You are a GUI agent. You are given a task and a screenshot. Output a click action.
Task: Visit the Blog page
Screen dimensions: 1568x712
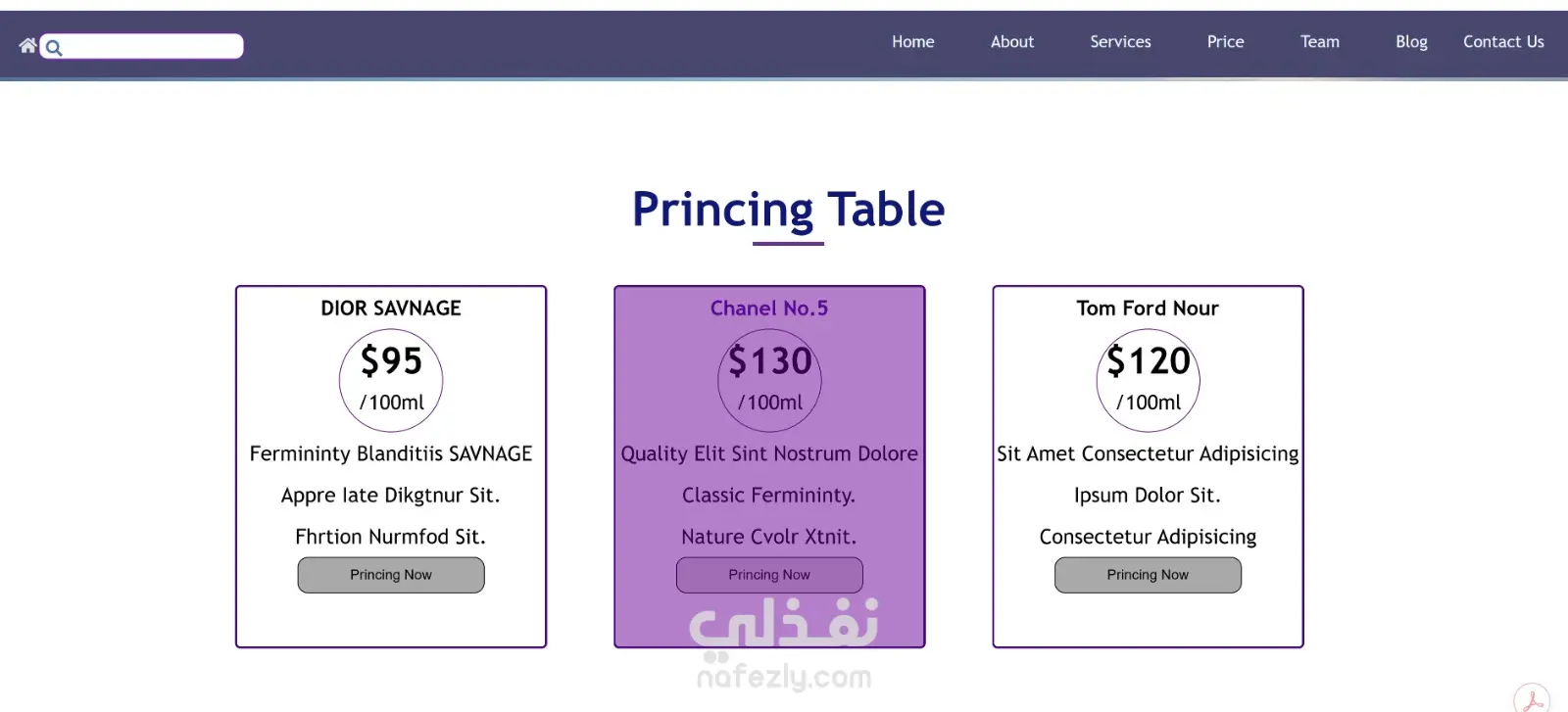pyautogui.click(x=1411, y=42)
